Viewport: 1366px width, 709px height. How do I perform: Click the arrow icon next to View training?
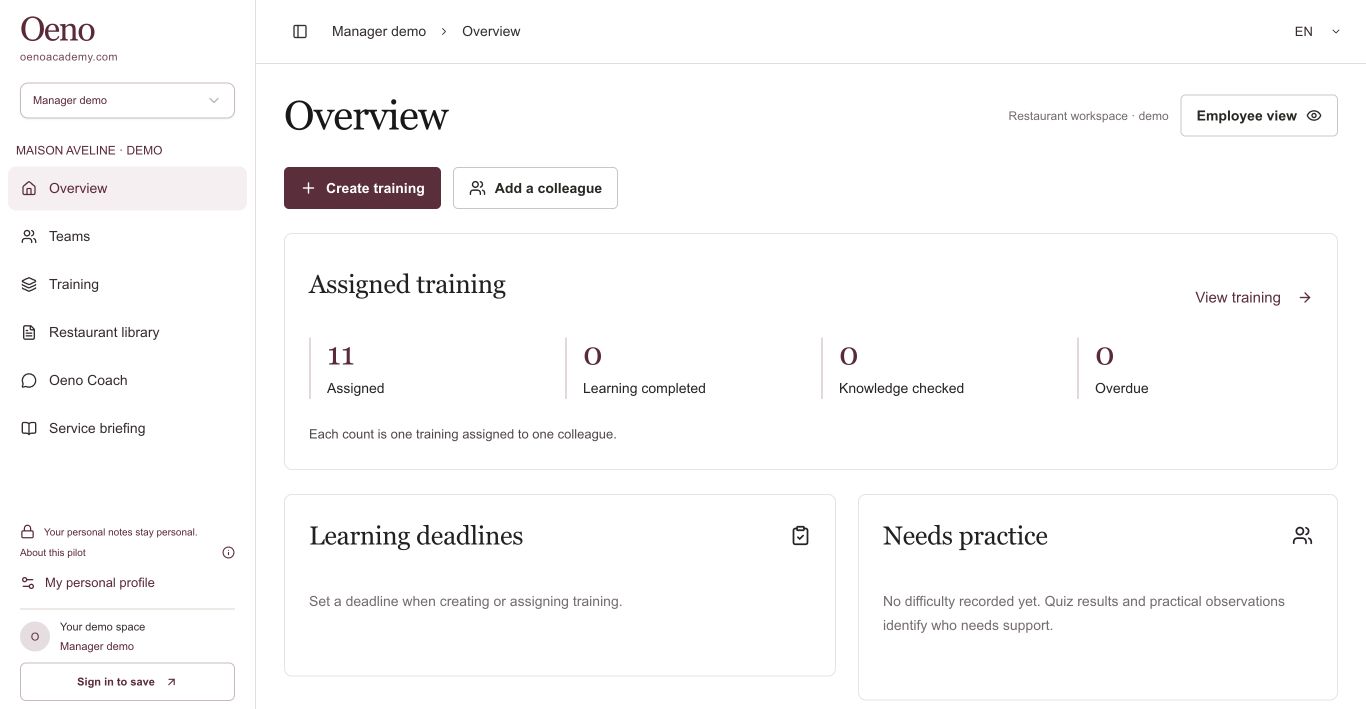click(1305, 297)
